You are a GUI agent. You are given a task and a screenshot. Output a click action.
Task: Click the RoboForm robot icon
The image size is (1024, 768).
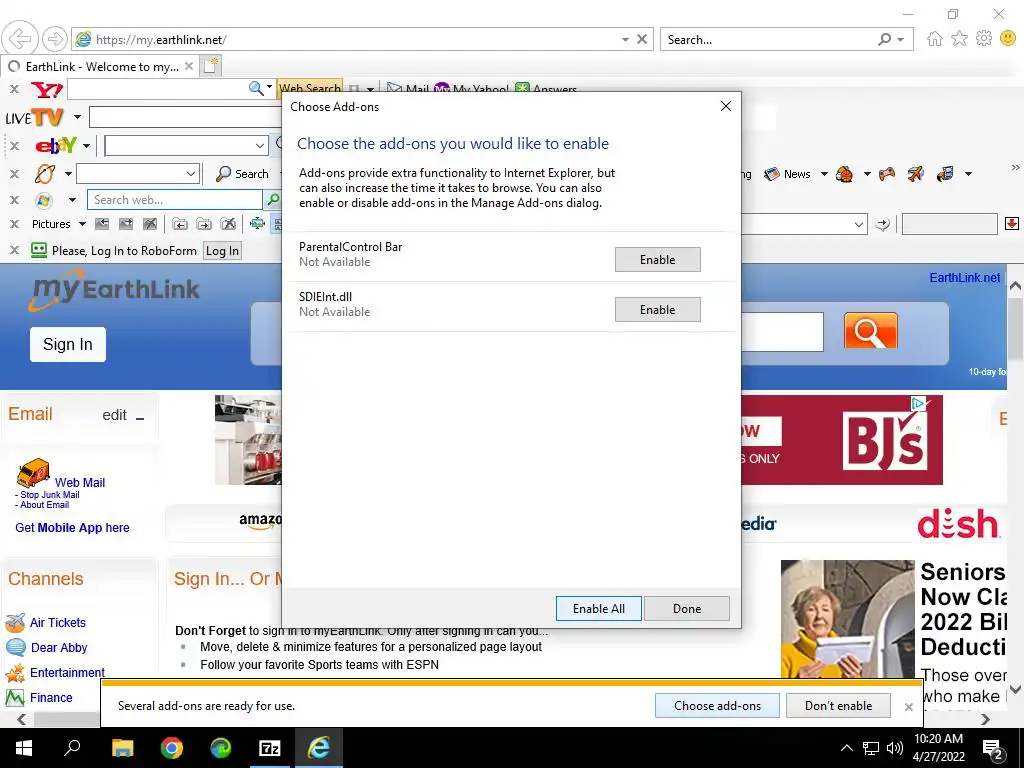(x=39, y=250)
